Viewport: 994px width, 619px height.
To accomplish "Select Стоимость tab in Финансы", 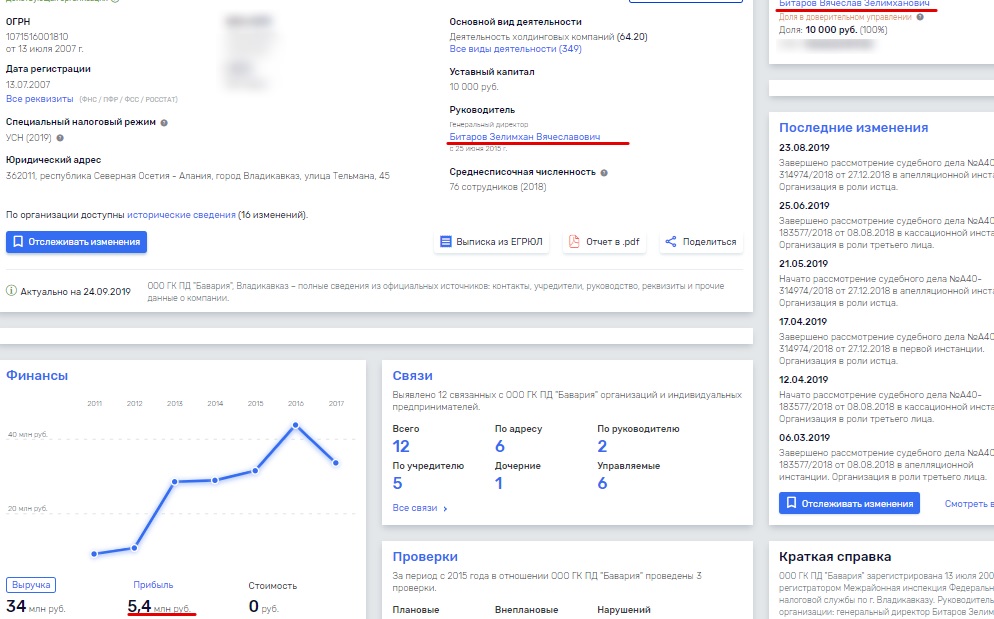I will point(273,585).
